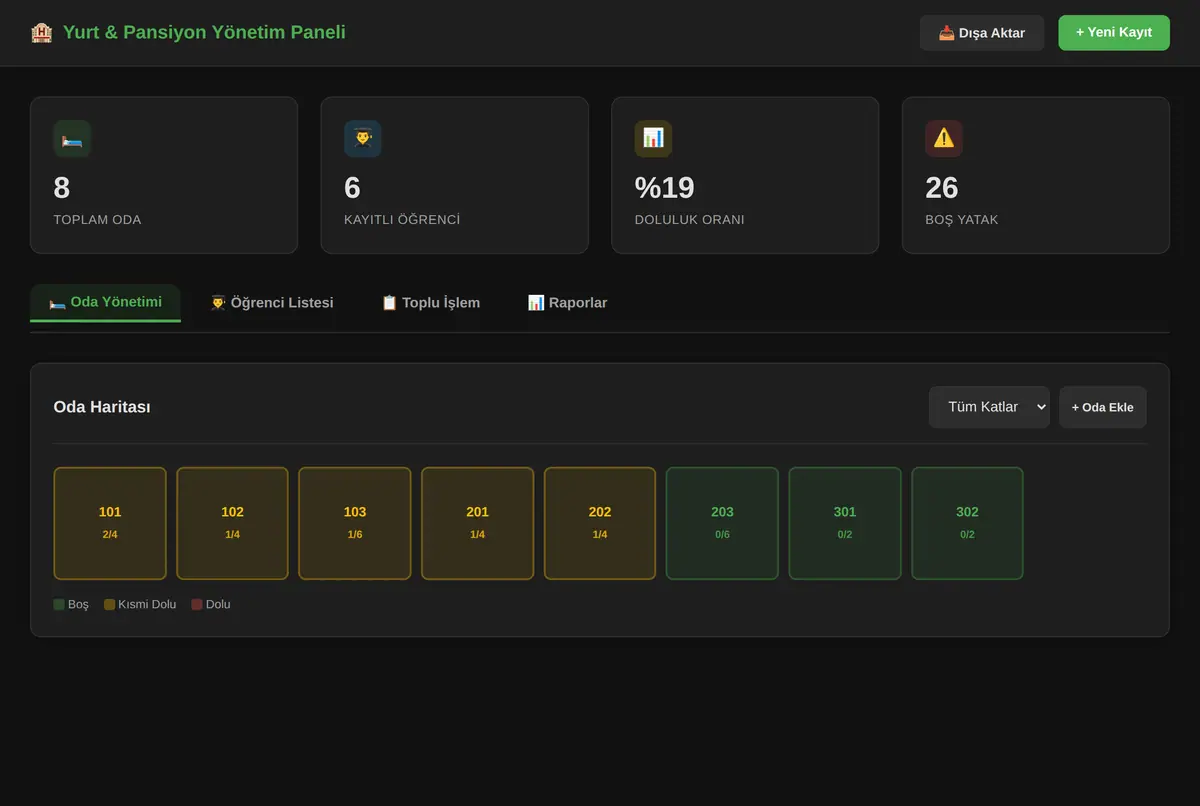
Task: Select room 101 tile
Action: pos(110,523)
